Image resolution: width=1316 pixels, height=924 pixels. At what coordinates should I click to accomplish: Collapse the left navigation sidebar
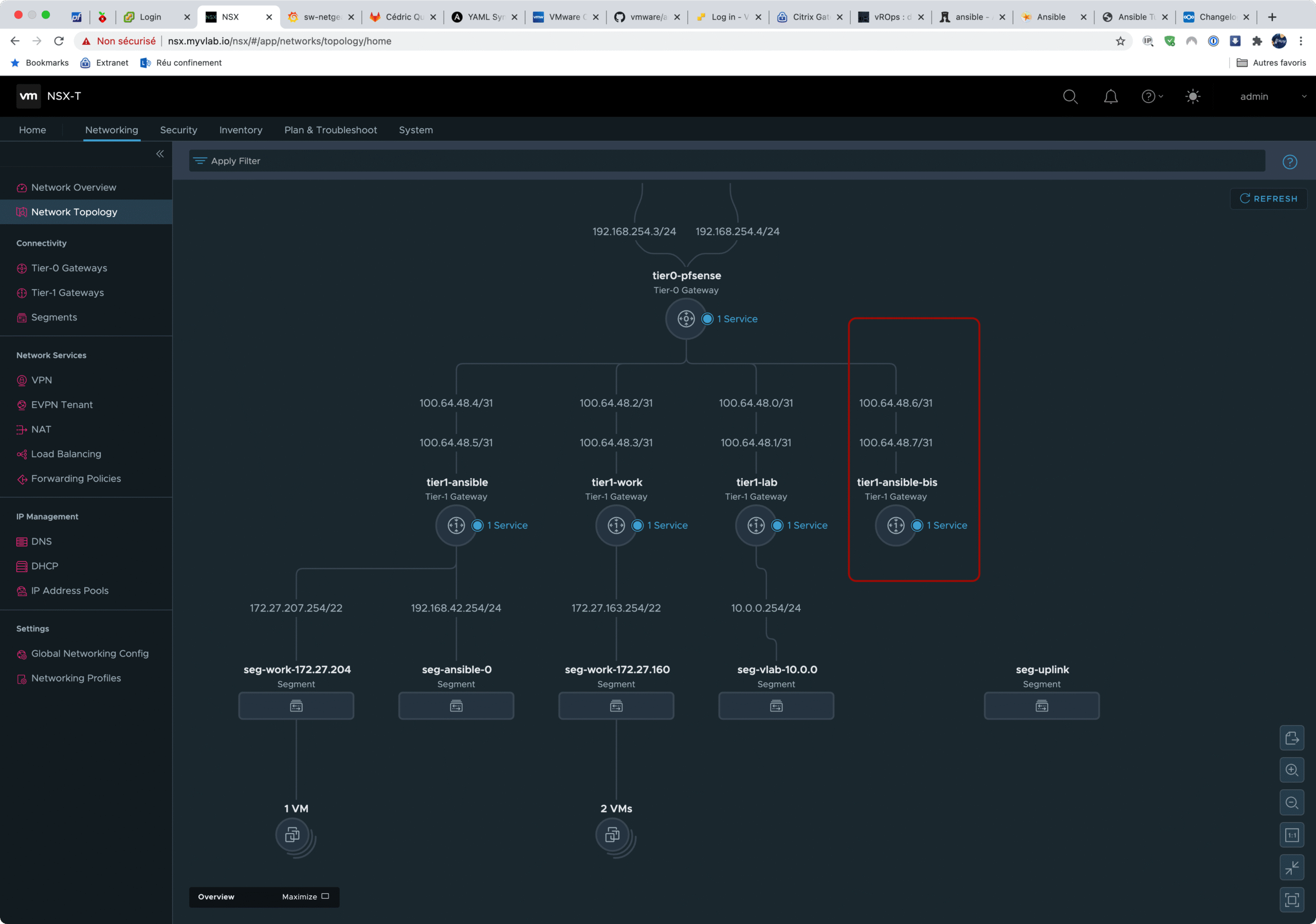click(x=160, y=154)
